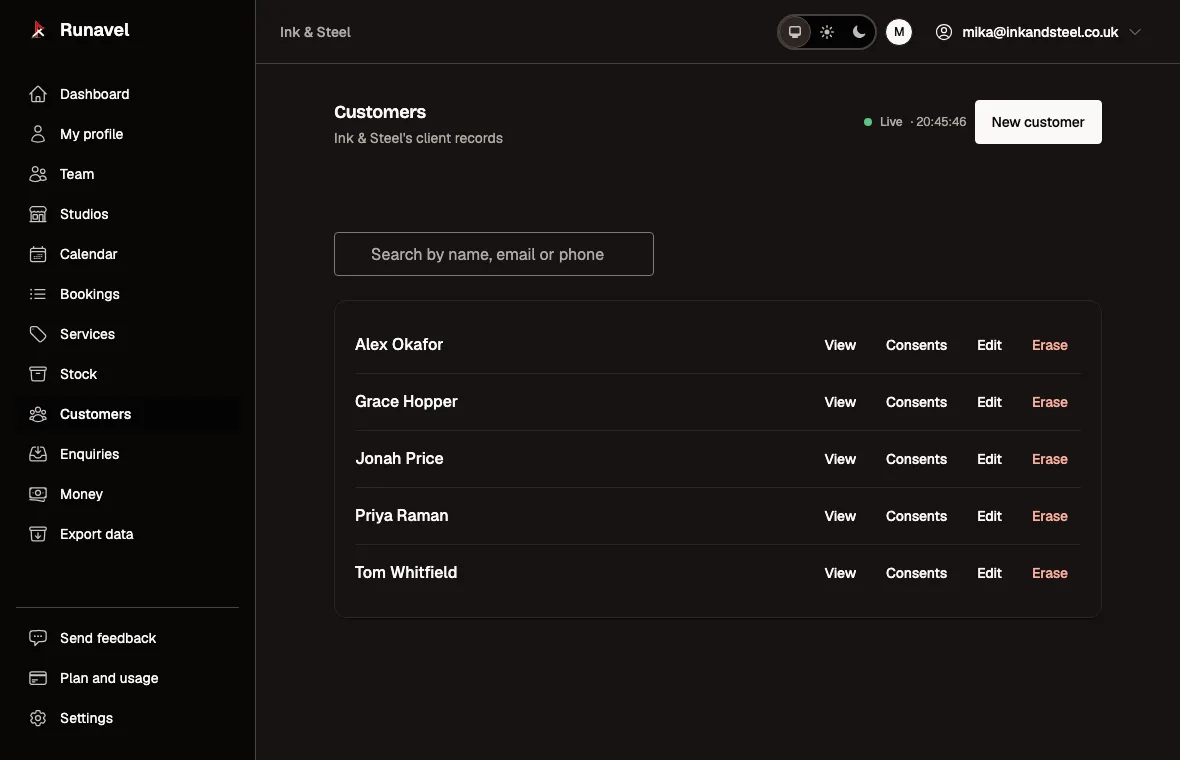View Jonah Price's record
The width and height of the screenshot is (1180, 760).
840,459
